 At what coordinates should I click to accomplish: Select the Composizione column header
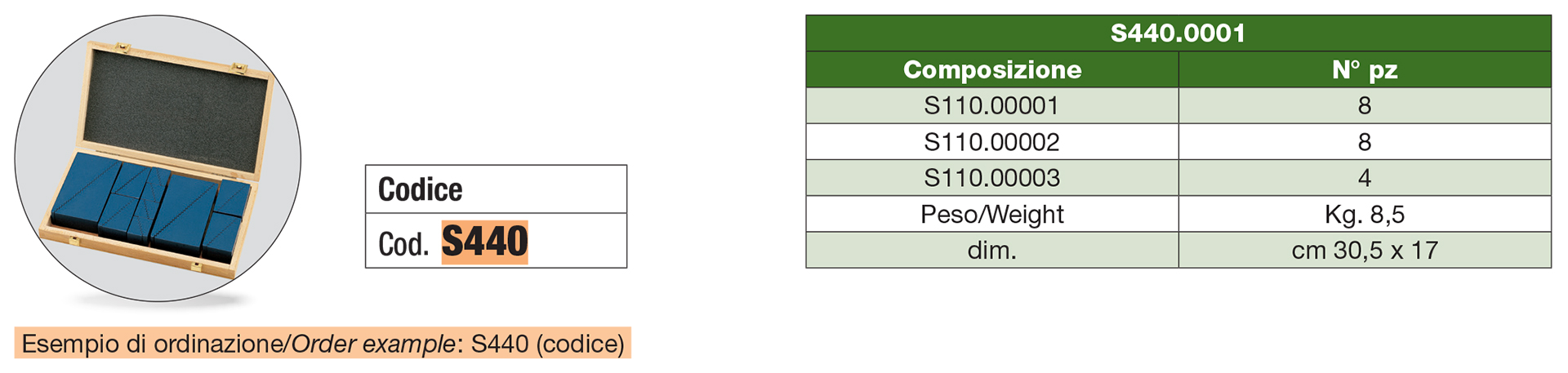[x=992, y=70]
